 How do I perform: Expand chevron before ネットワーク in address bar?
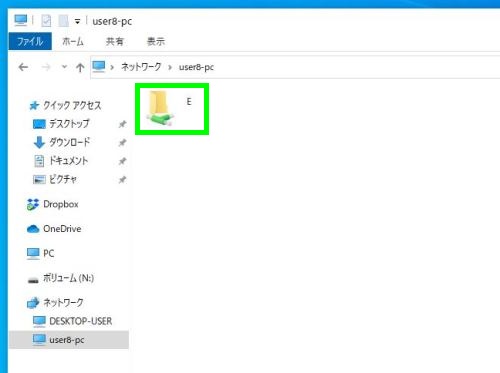pos(112,67)
